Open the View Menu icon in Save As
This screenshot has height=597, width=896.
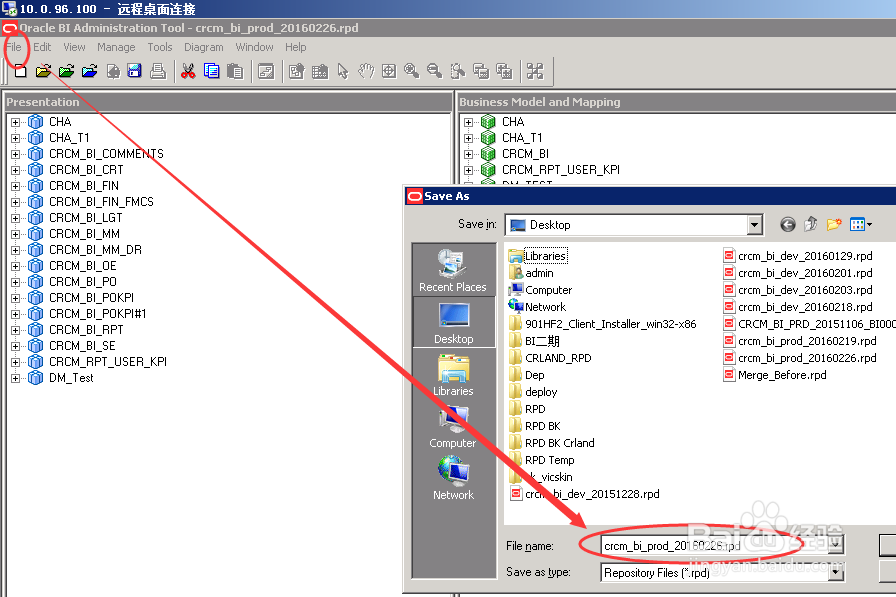pos(860,225)
